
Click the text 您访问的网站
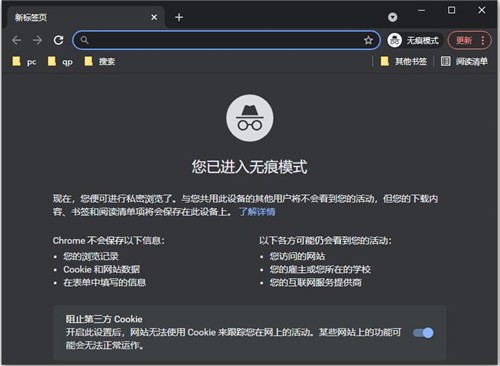click(297, 256)
